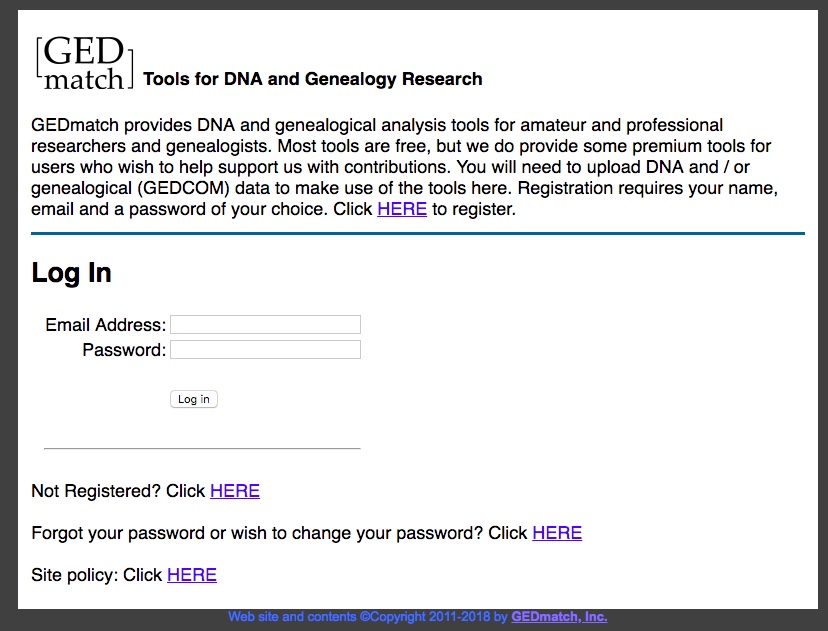Click the Email Address label
The width and height of the screenshot is (828, 631).
(x=106, y=325)
